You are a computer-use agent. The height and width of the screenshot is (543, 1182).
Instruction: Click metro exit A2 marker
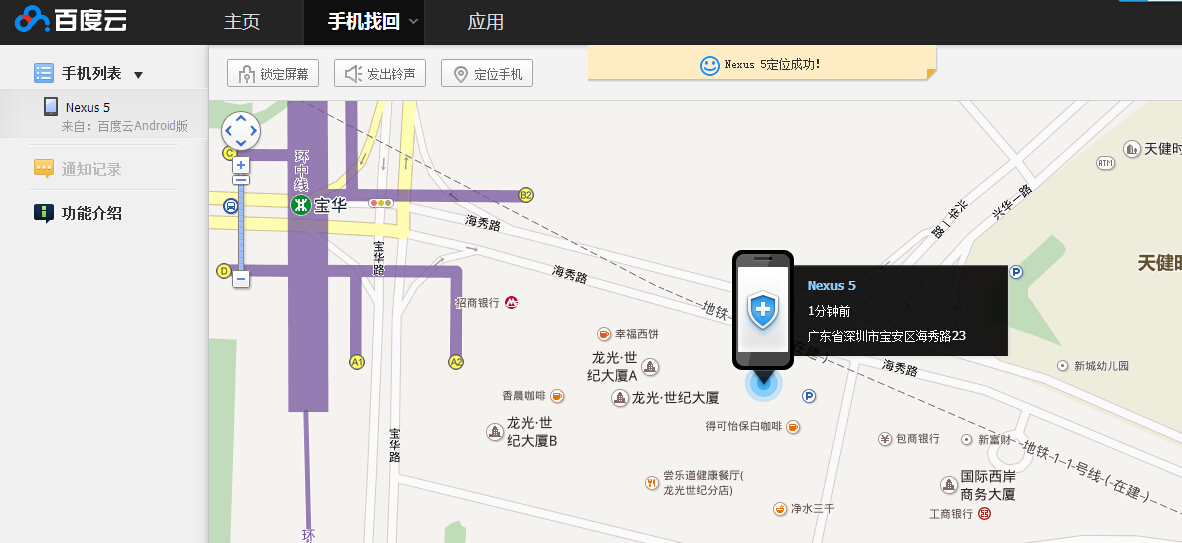click(455, 362)
